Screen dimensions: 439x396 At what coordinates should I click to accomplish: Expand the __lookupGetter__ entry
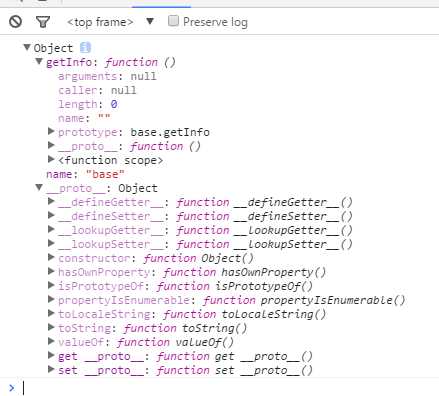pyautogui.click(x=51, y=229)
